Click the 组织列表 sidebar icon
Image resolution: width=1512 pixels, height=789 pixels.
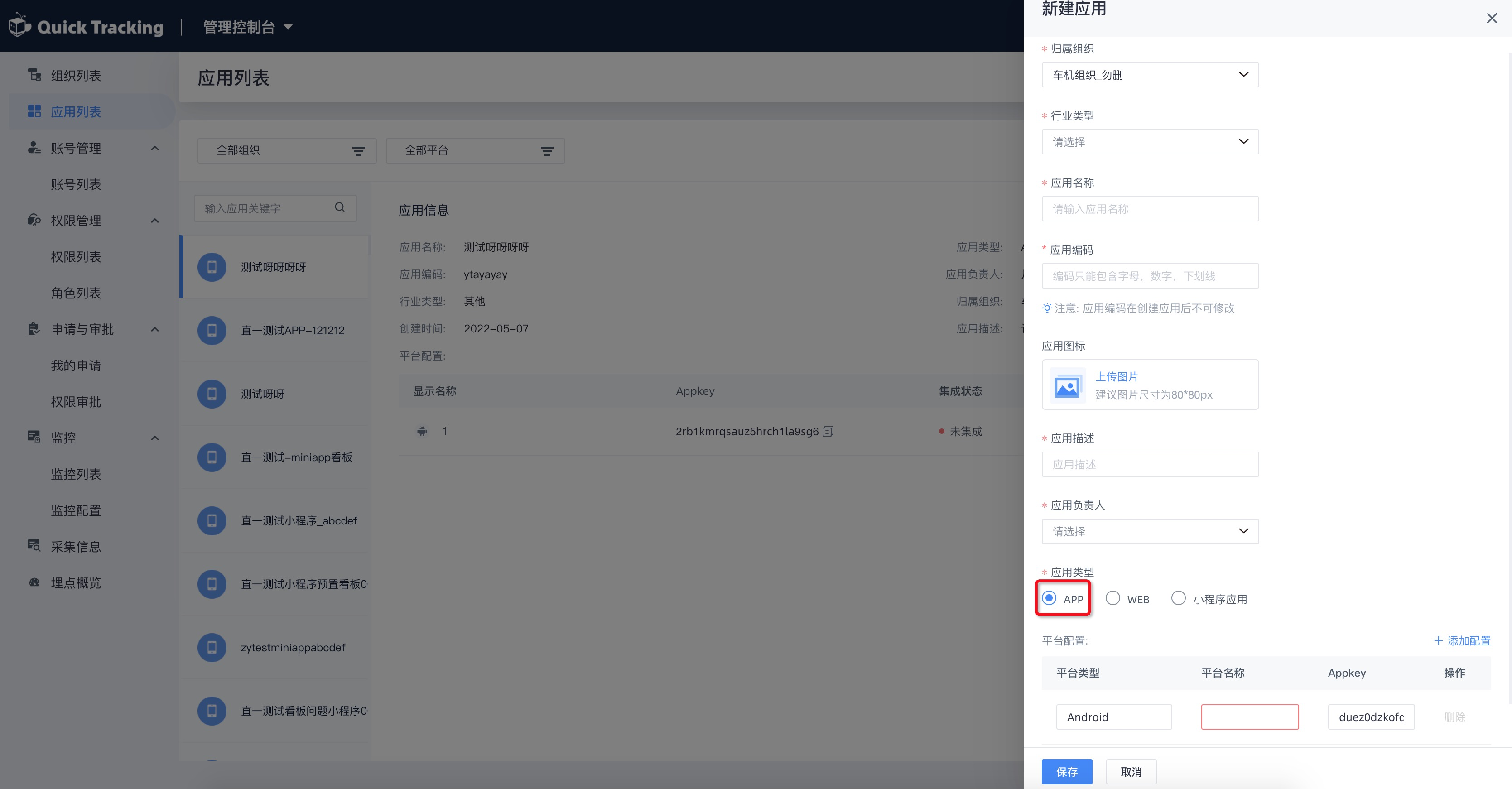pos(34,75)
